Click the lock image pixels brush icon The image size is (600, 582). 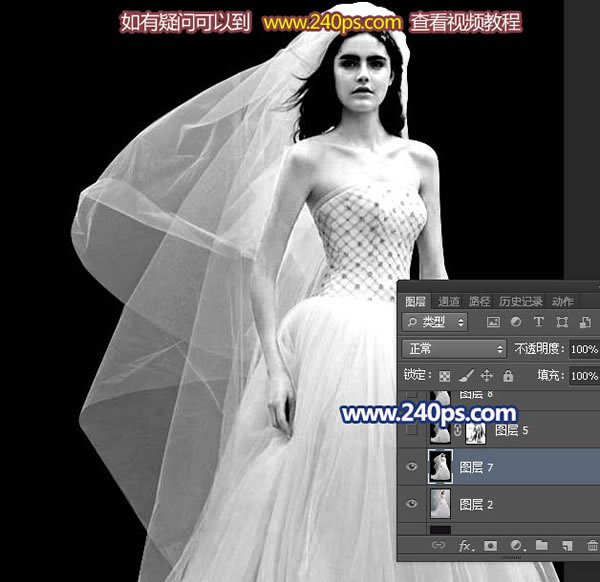point(466,376)
